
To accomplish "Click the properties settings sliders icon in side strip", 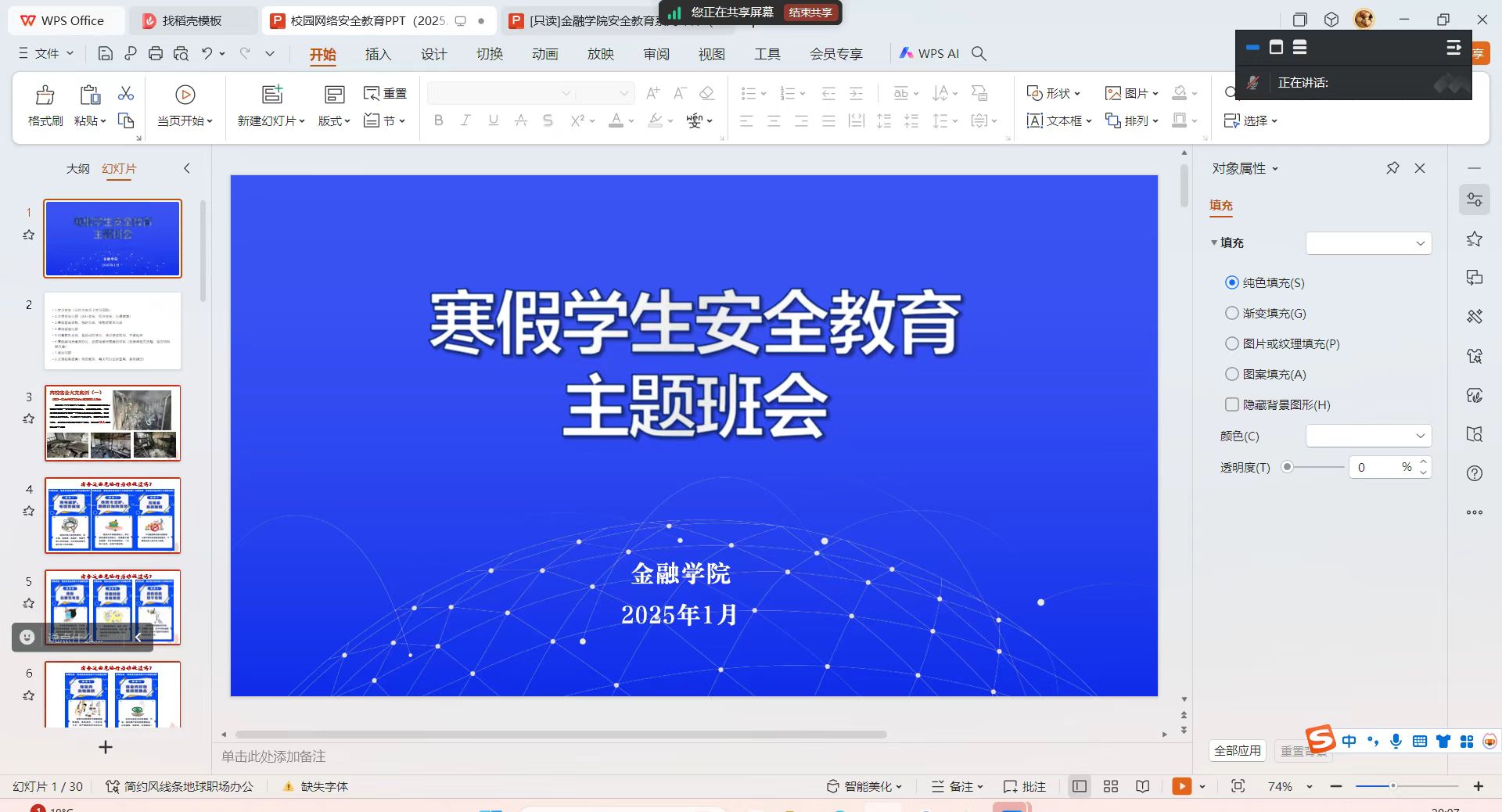I will [x=1475, y=199].
